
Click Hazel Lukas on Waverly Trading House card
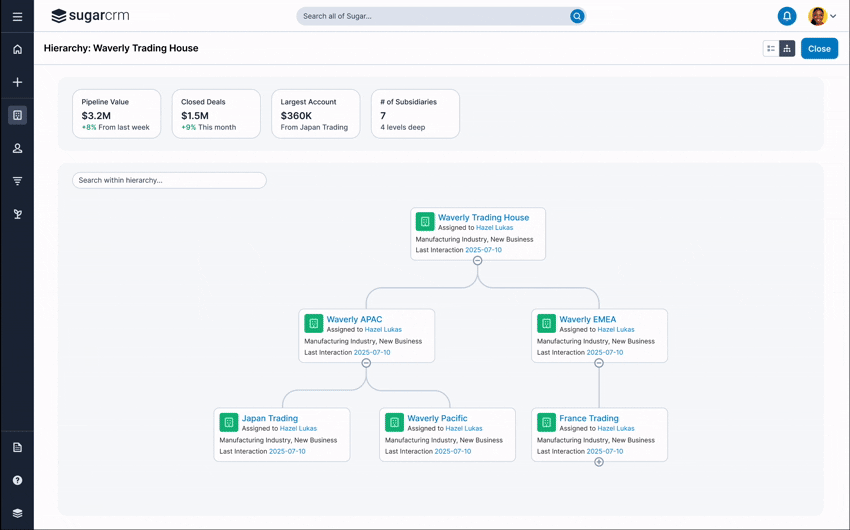point(494,228)
